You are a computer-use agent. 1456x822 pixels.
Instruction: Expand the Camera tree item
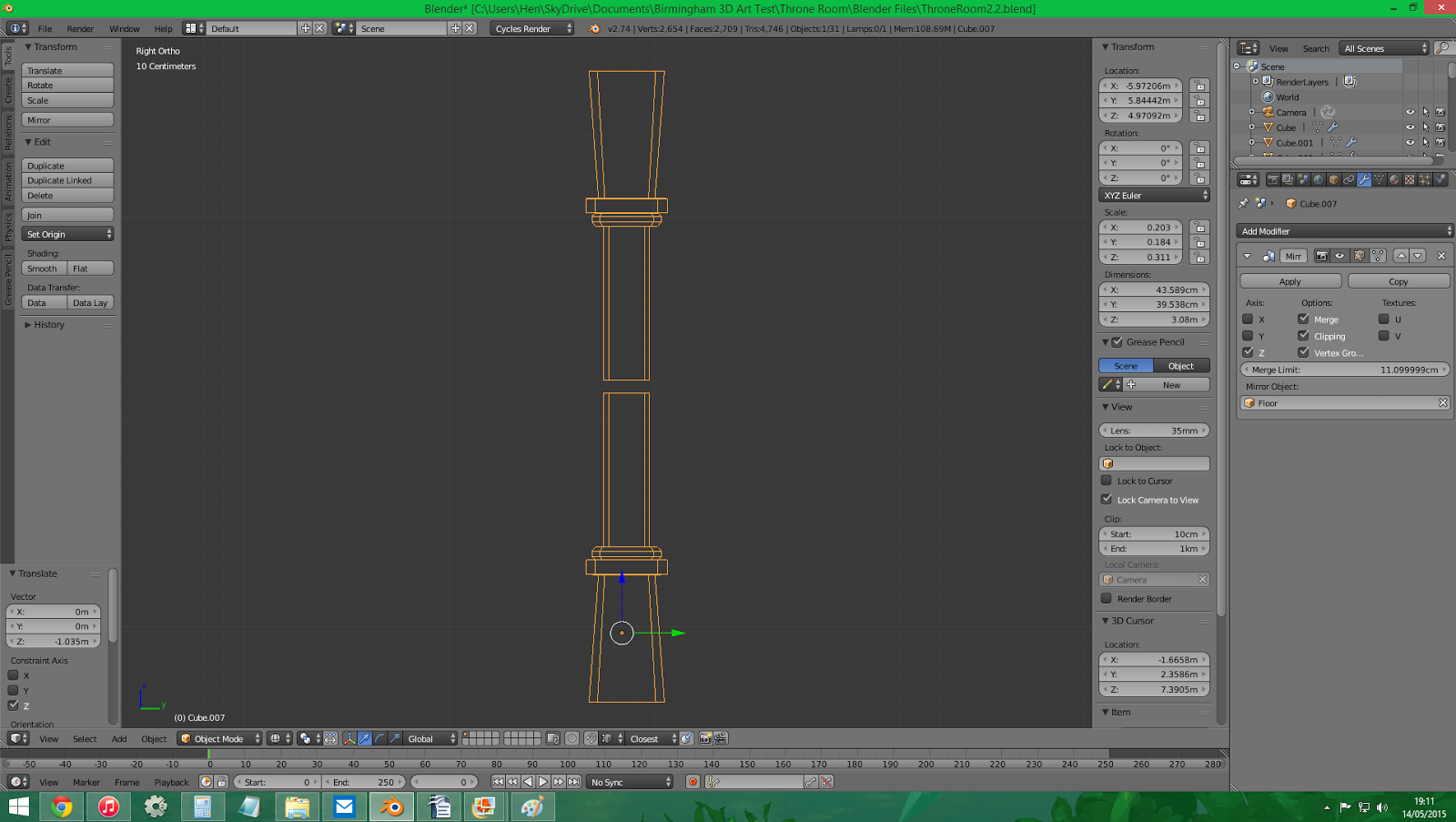point(1251,113)
